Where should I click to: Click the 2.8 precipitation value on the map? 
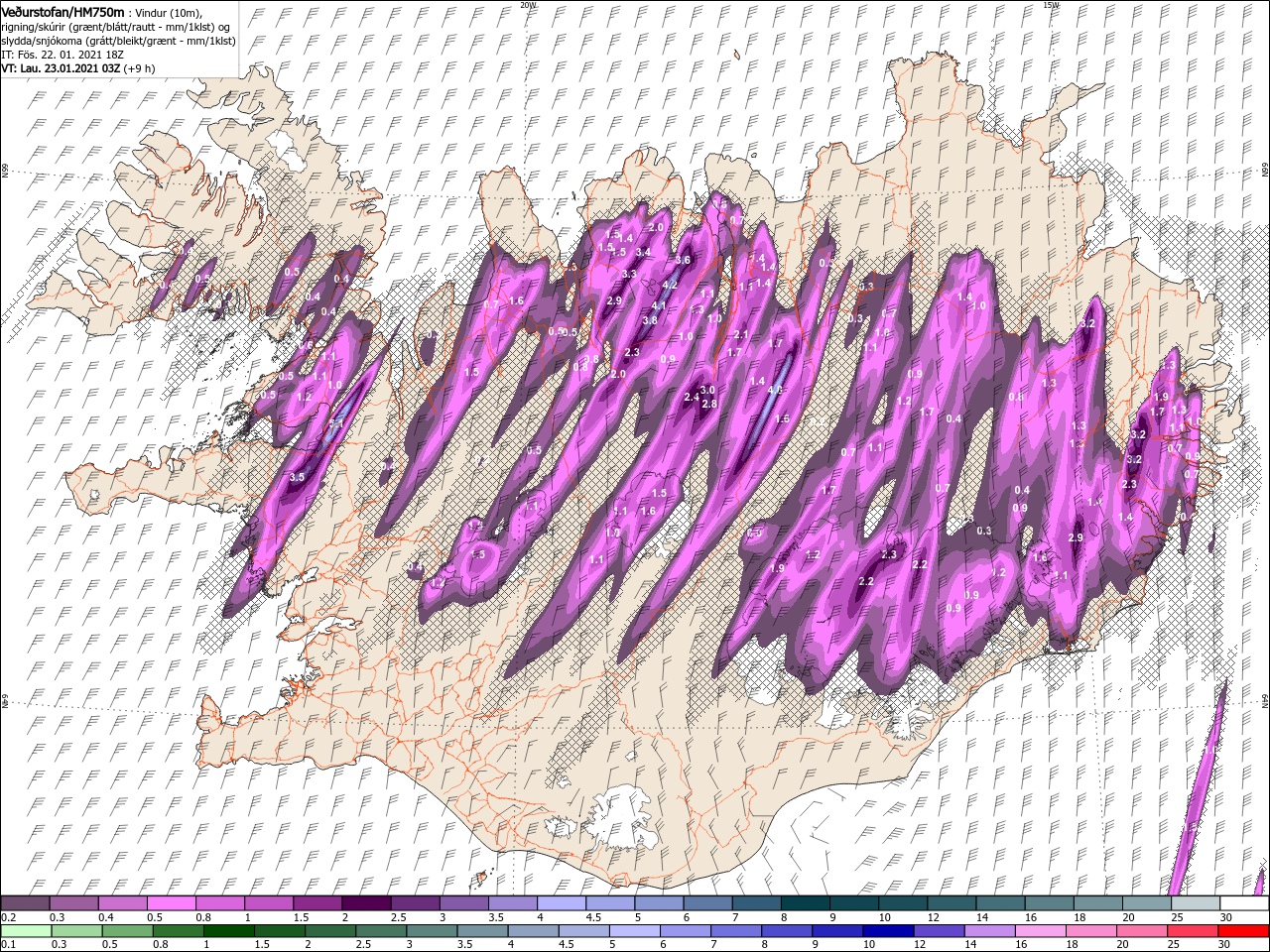point(709,404)
